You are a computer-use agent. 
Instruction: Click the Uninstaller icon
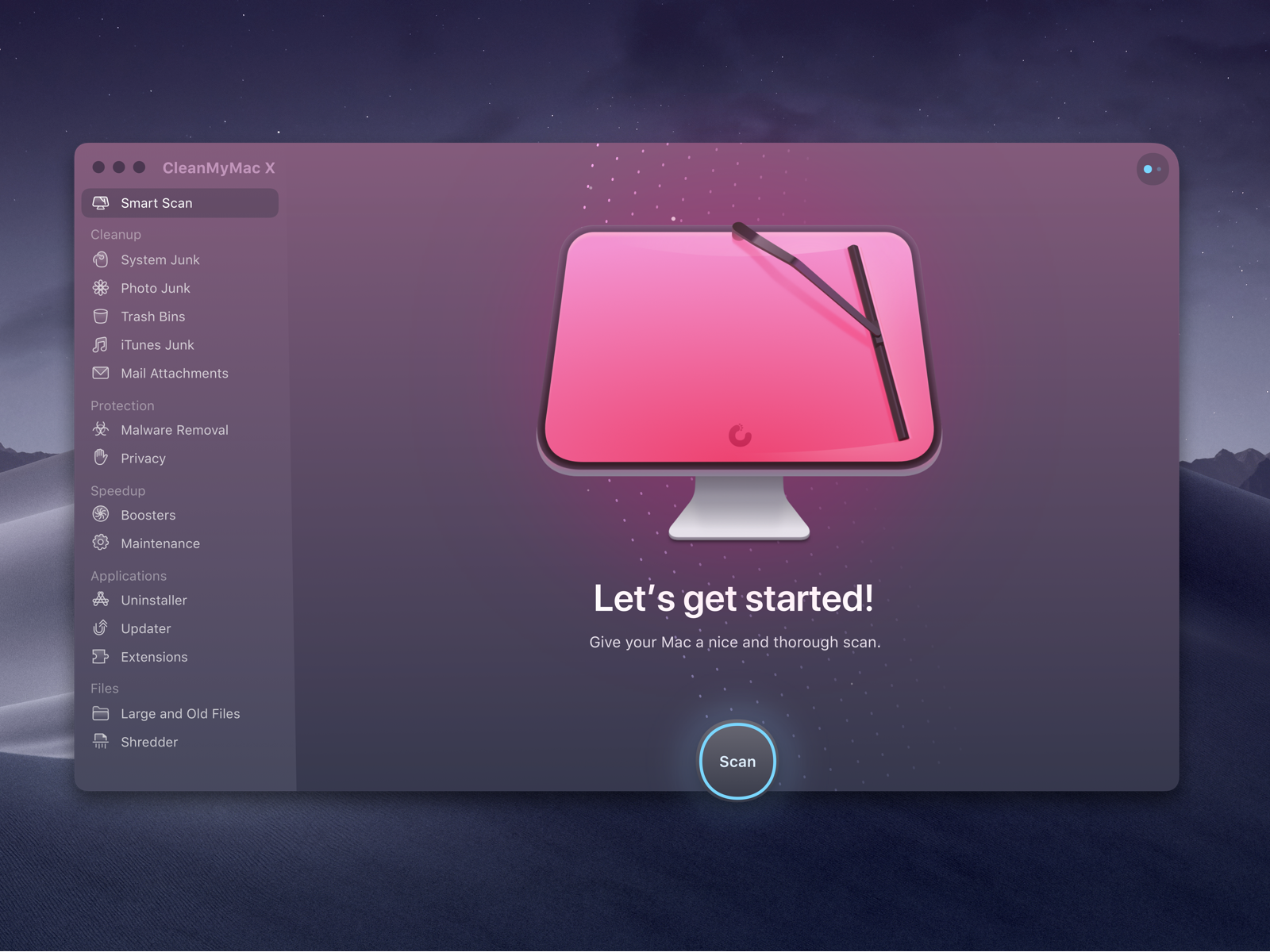[101, 600]
